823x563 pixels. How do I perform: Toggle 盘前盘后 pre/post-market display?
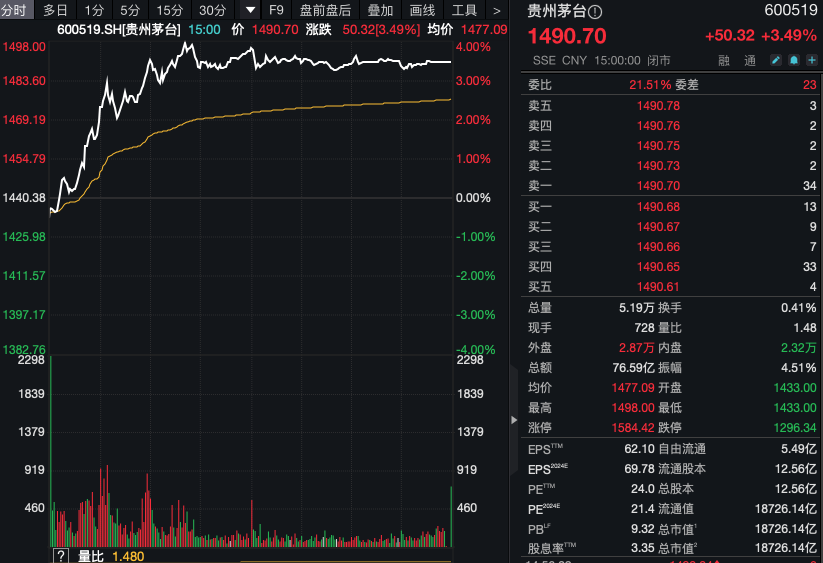325,10
